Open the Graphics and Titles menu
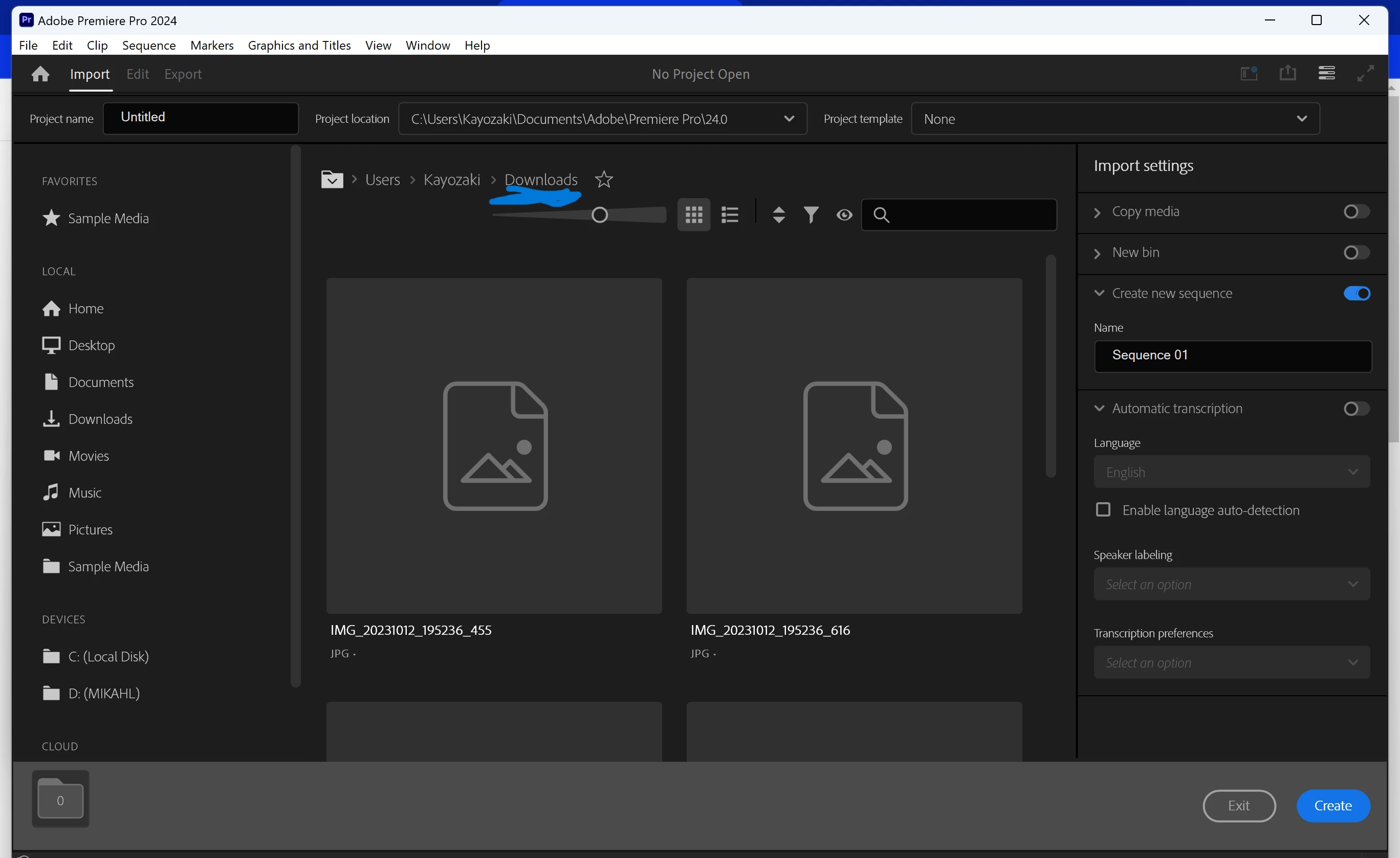Image resolution: width=1400 pixels, height=858 pixels. click(299, 45)
